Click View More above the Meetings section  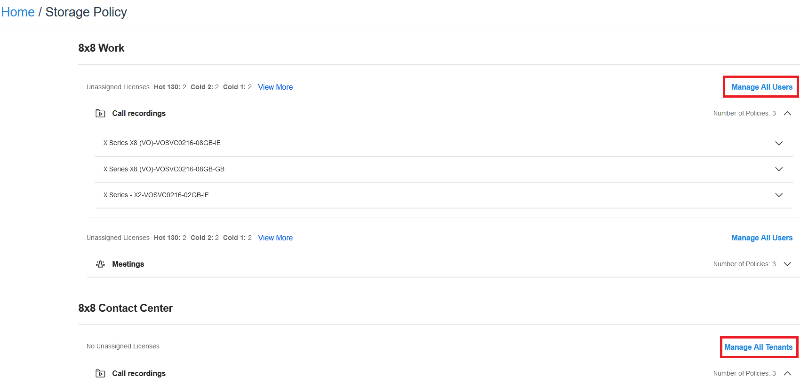click(276, 238)
